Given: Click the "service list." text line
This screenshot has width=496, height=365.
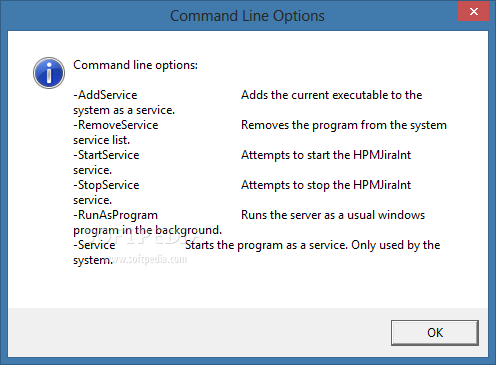Looking at the screenshot, I should (x=101, y=140).
